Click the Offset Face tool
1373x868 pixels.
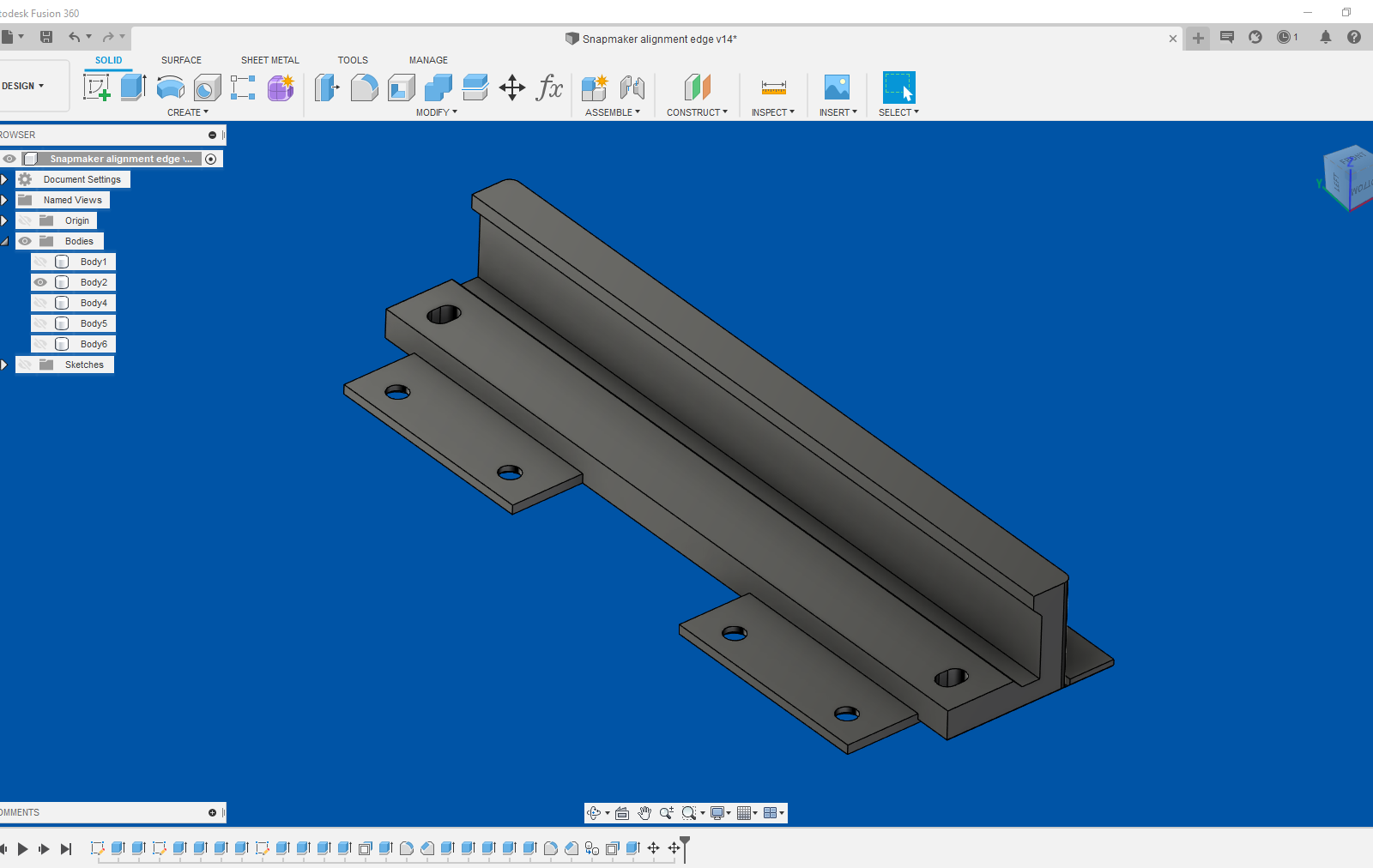click(x=475, y=87)
